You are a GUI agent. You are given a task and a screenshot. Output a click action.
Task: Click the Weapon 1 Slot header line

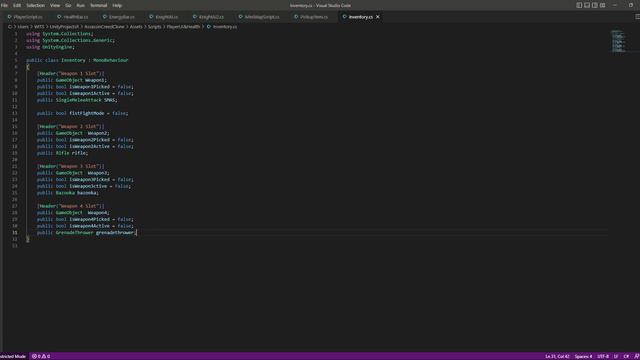tap(71, 73)
